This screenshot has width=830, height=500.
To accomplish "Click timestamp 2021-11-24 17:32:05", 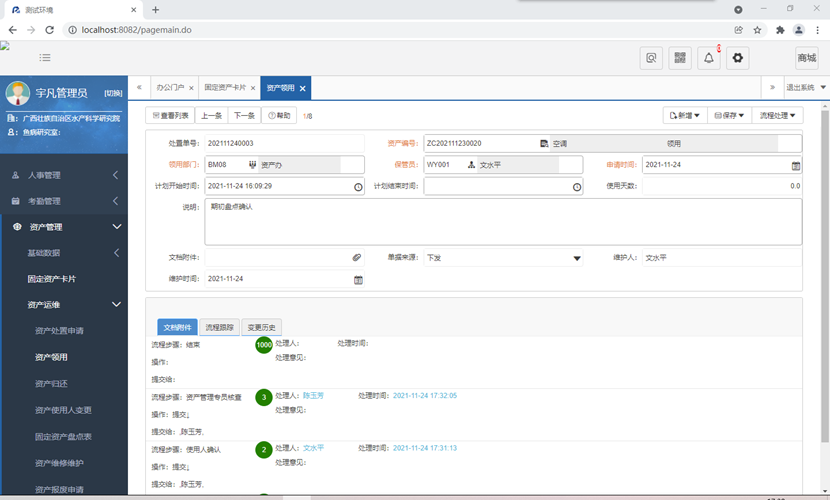I will click(x=425, y=396).
